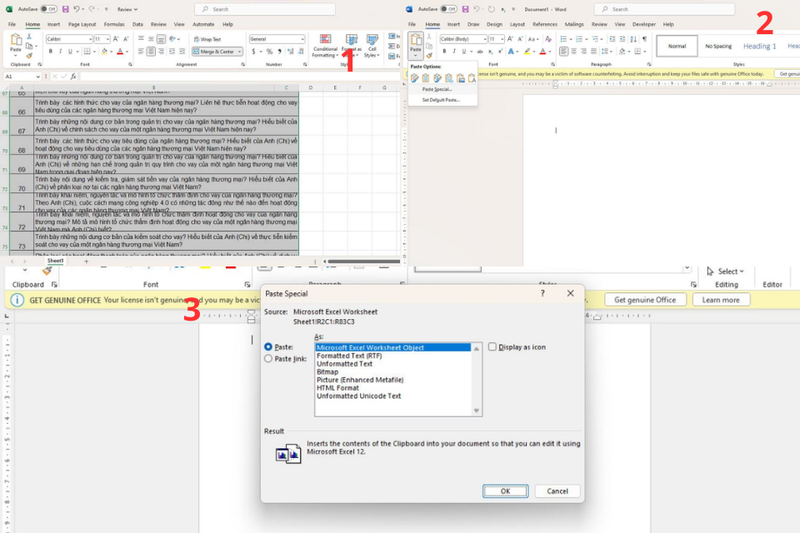The width and height of the screenshot is (800, 533).
Task: Open the Select dropdown in Word's Editing group
Action: click(x=726, y=271)
